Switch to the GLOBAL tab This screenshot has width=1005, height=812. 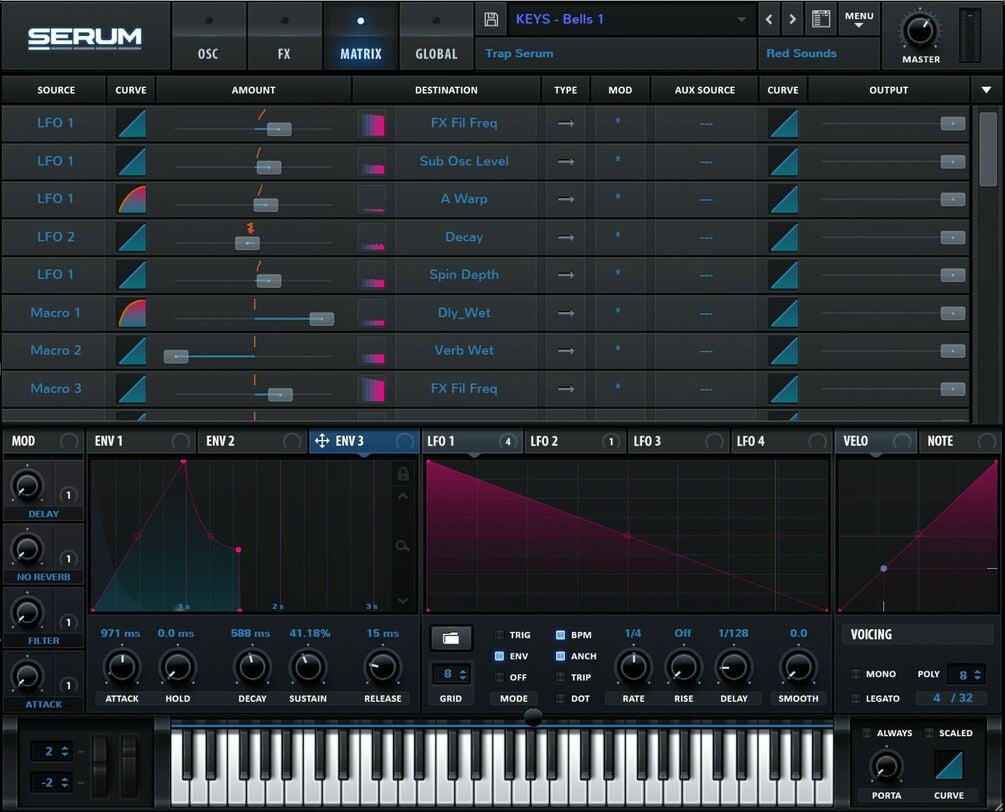click(x=436, y=38)
